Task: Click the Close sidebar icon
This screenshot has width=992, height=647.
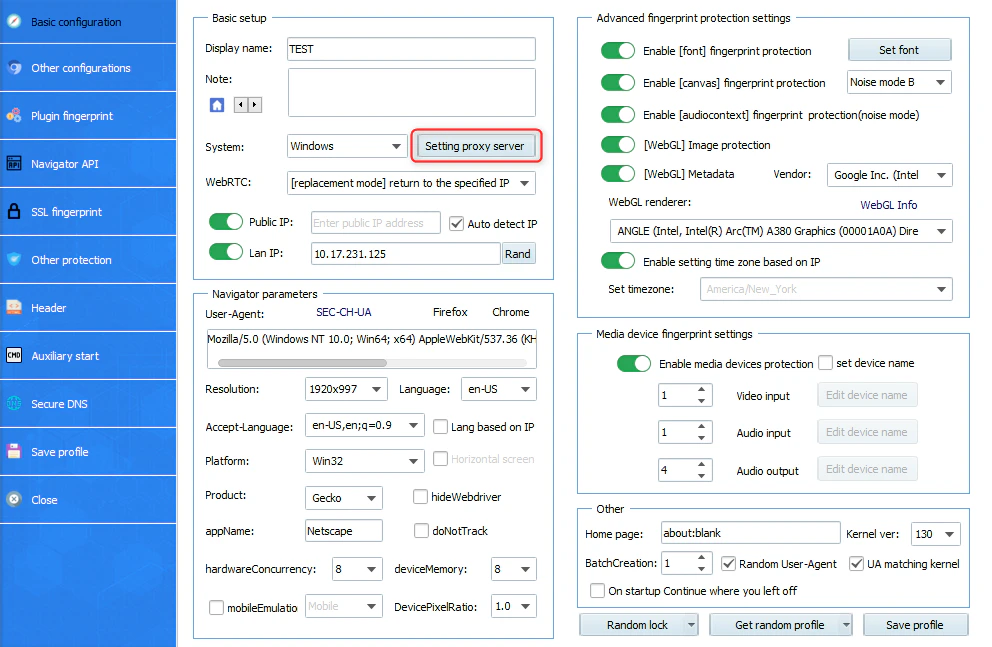Action: point(14,500)
